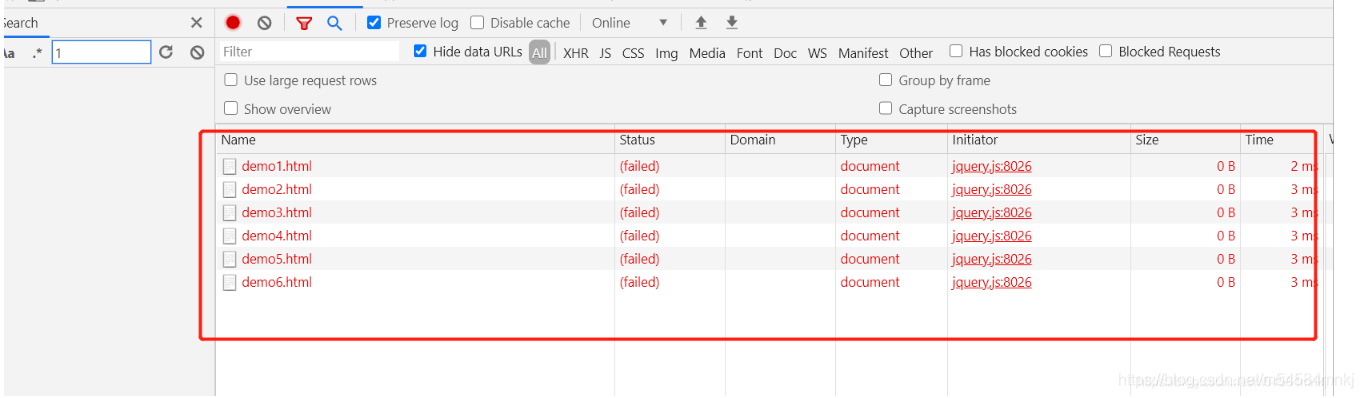Open jquery.js:8026 initiator for demo5.html
Screen dimensions: 1363x398
[x=991, y=259]
